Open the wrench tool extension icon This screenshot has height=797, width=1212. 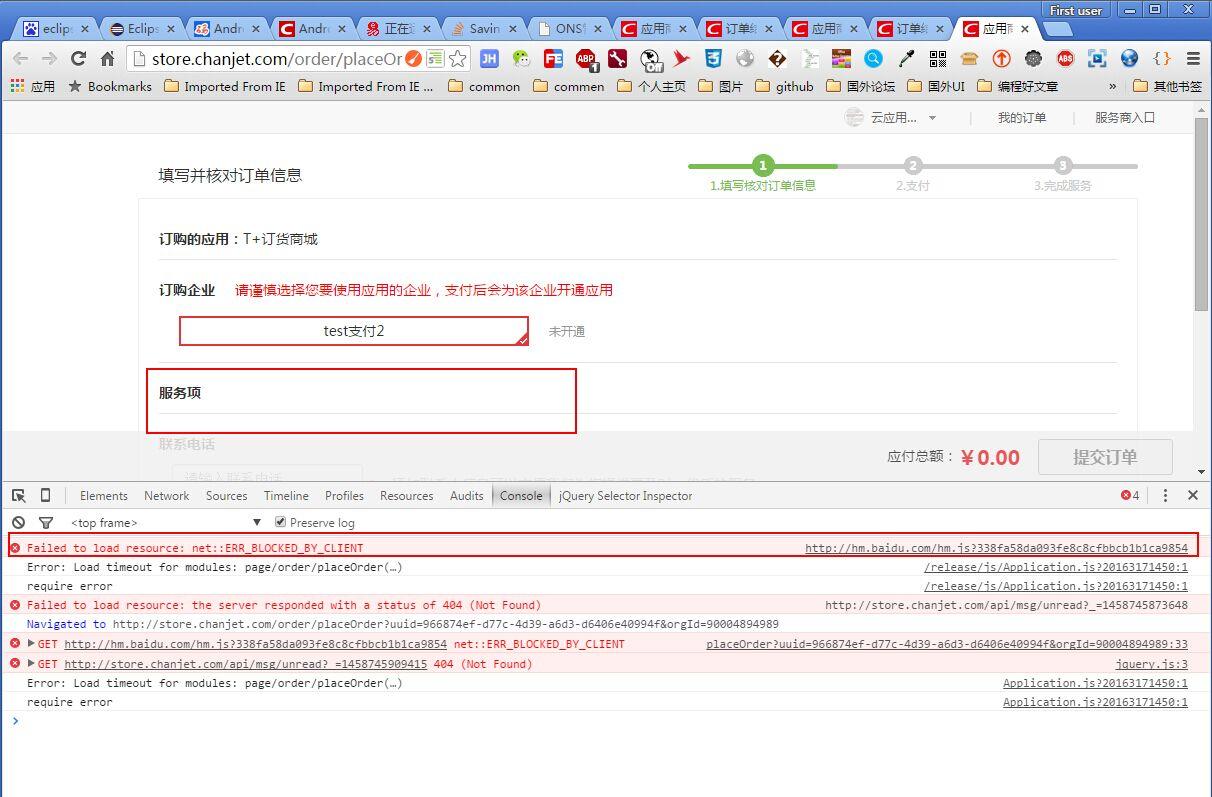617,58
